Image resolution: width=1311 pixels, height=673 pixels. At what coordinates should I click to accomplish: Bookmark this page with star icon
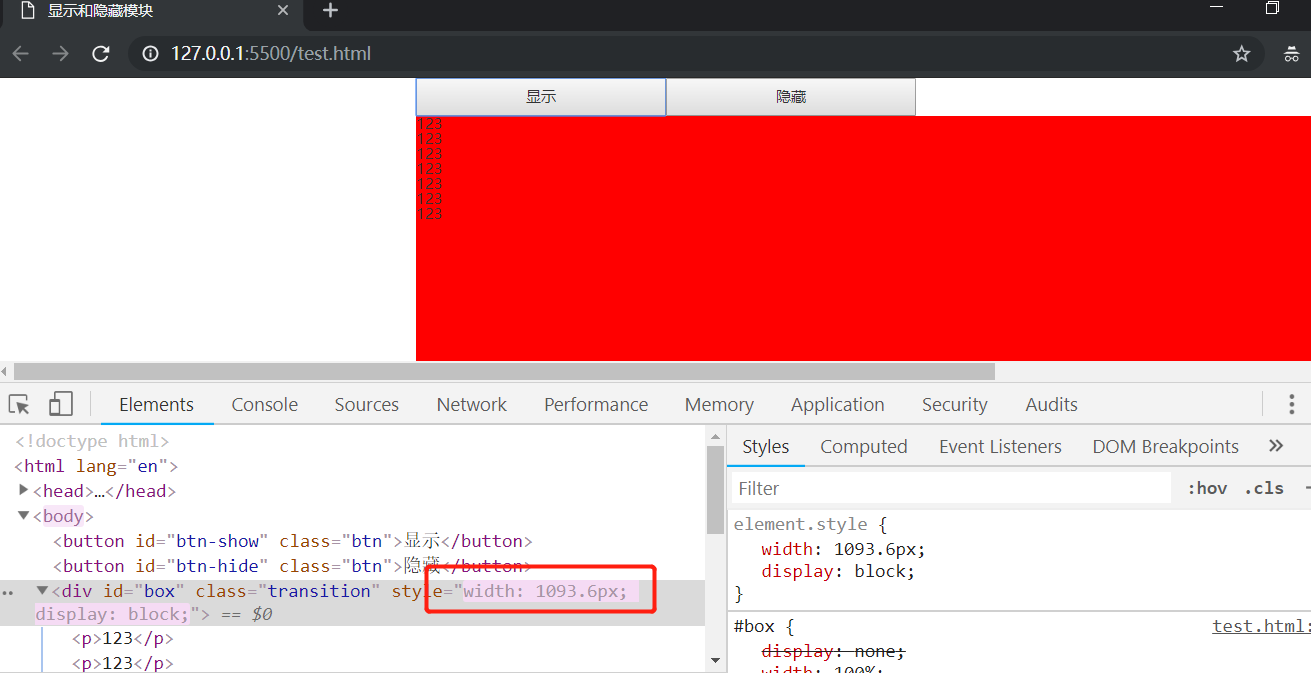pyautogui.click(x=1242, y=53)
